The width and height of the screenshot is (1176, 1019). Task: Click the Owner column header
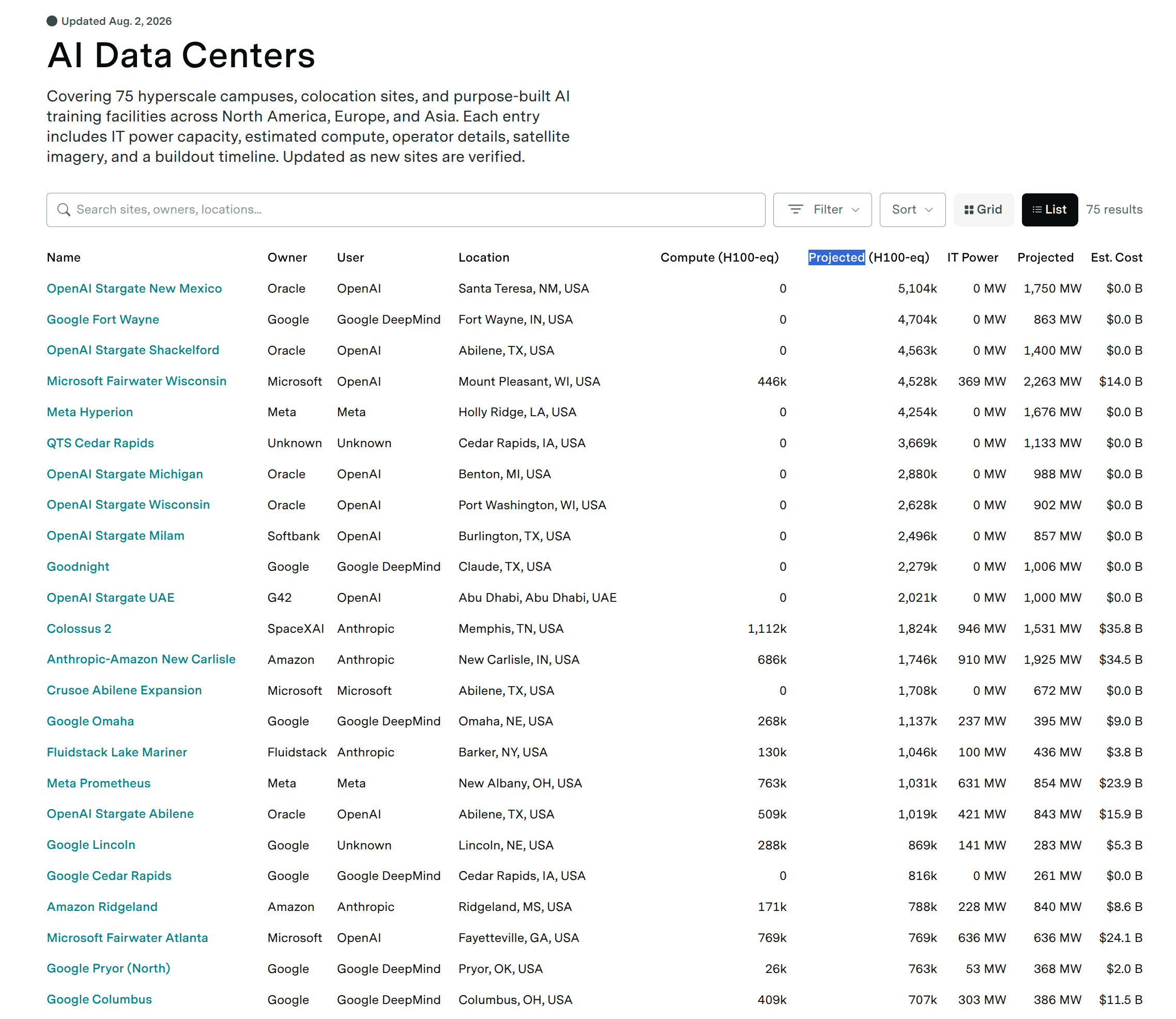(287, 257)
